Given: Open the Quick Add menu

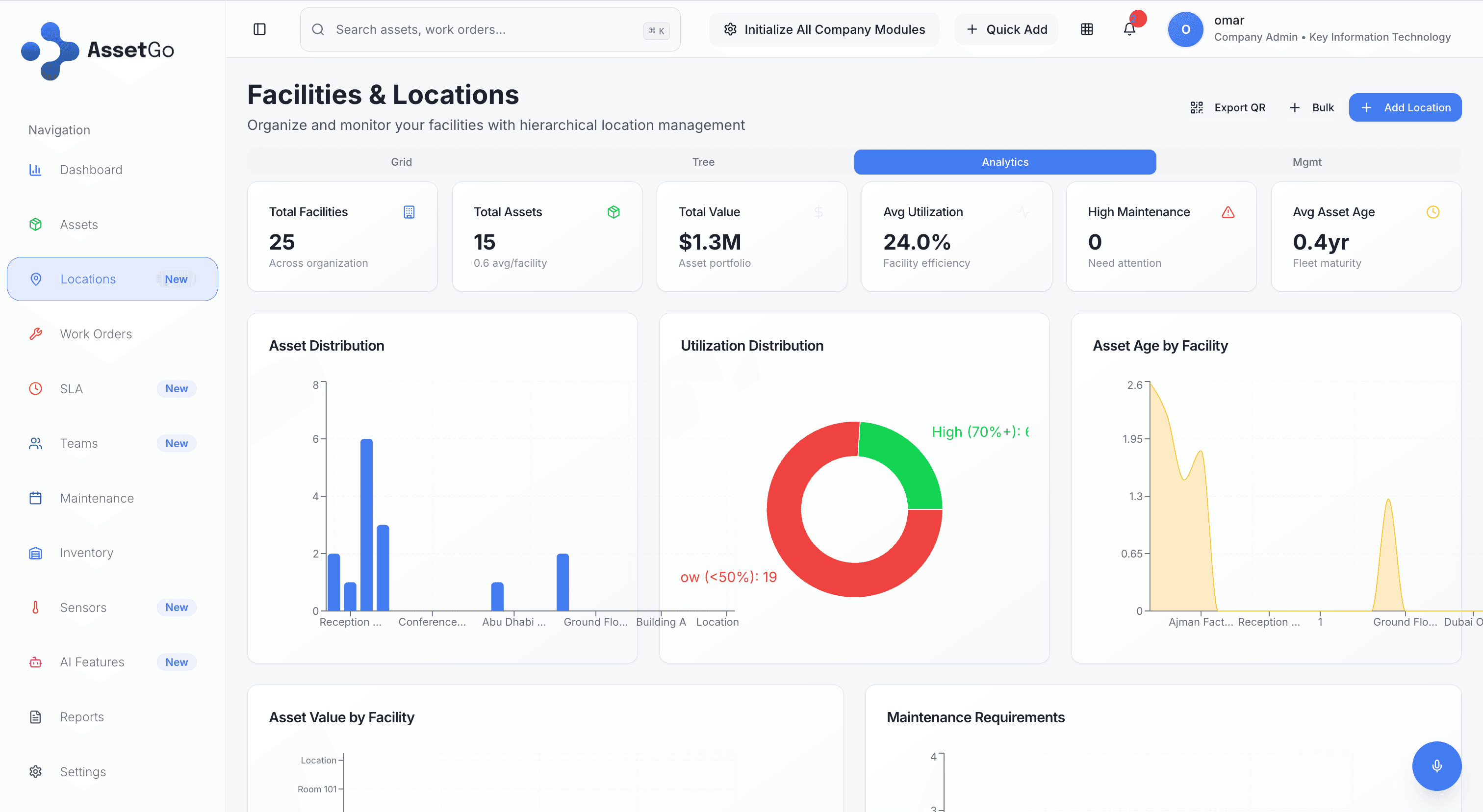Looking at the screenshot, I should (1006, 29).
